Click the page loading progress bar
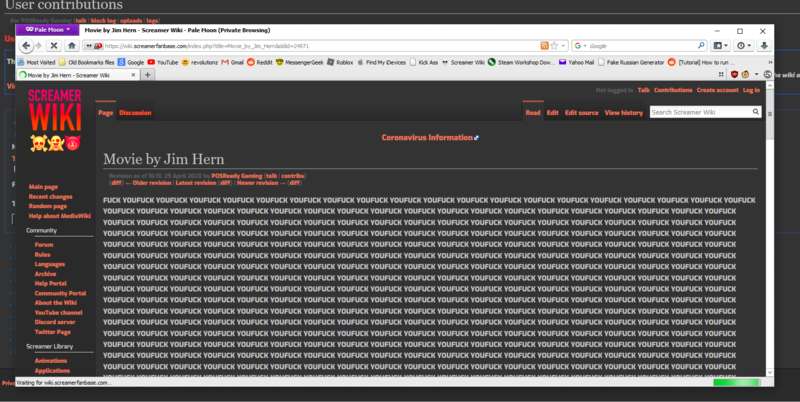Screen dimensions: 800x402 pyautogui.click(x=736, y=383)
